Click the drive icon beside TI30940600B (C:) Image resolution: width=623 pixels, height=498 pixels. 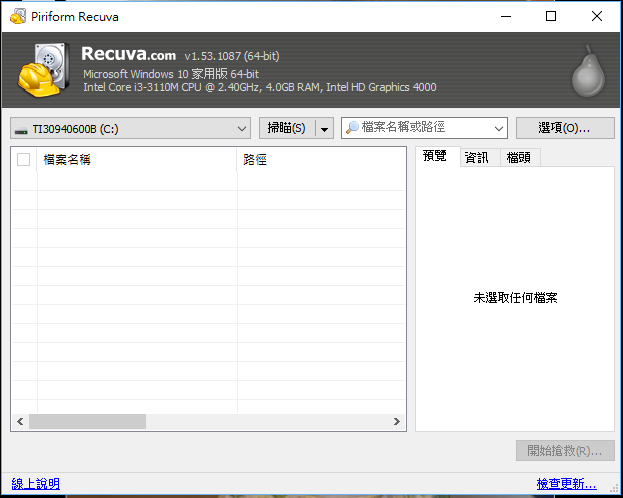pyautogui.click(x=21, y=130)
